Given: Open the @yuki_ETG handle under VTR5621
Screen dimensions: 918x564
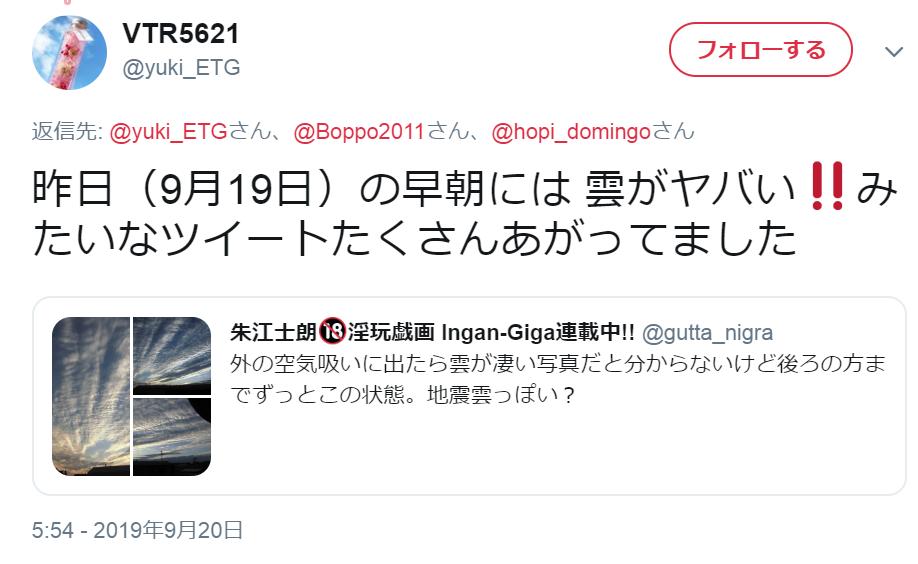Looking at the screenshot, I should 181,68.
